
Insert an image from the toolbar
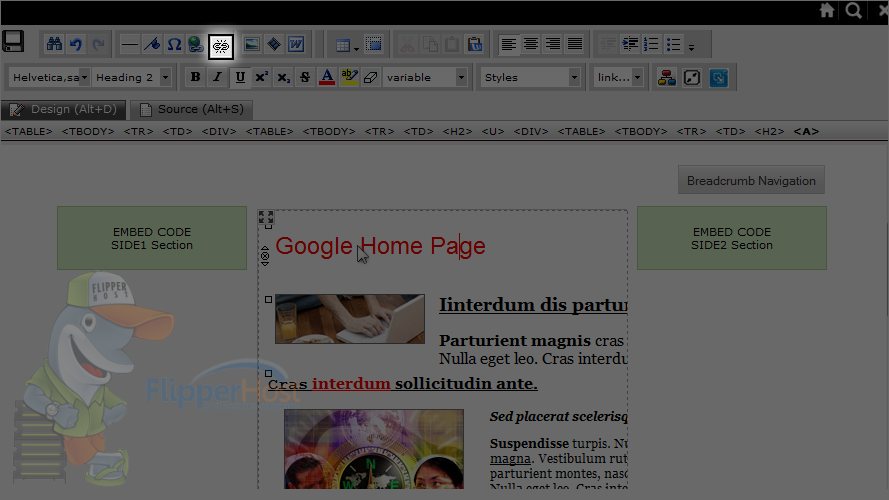[x=252, y=44]
